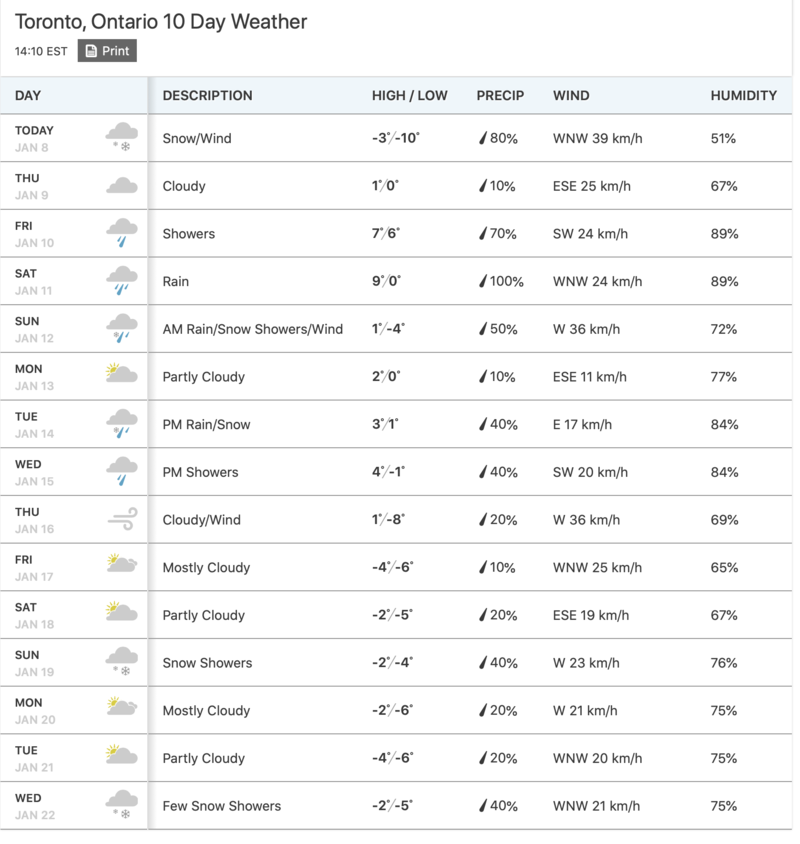
Task: Select the Few Snow Showers description
Action: [x=221, y=805]
